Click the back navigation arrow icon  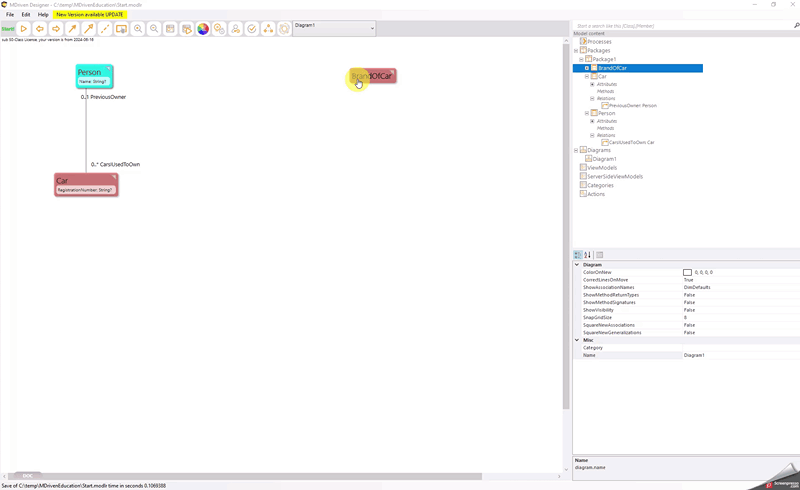pyautogui.click(x=40, y=29)
